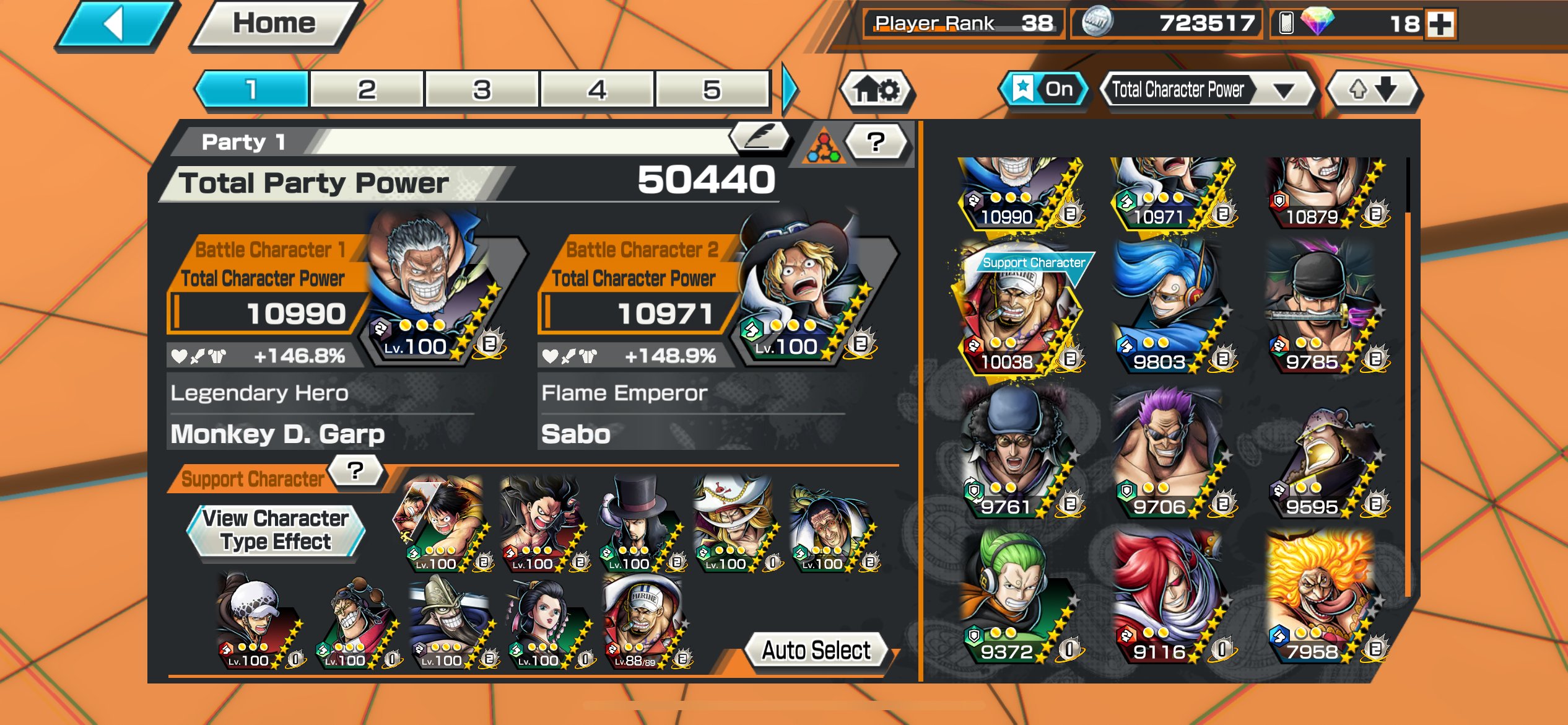Open the party name edit pencil icon
1568x725 pixels.
[760, 137]
